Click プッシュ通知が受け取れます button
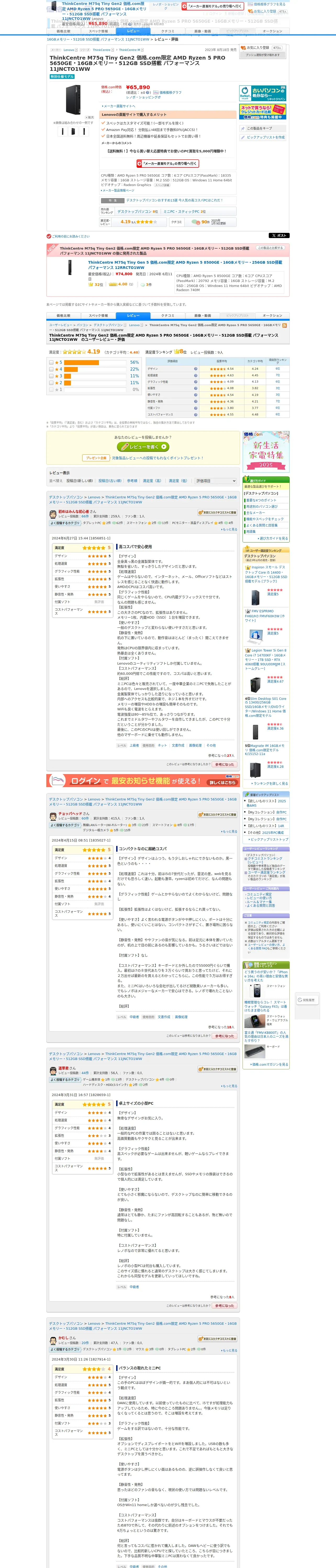This screenshot has width=336, height=1568. (263, 55)
